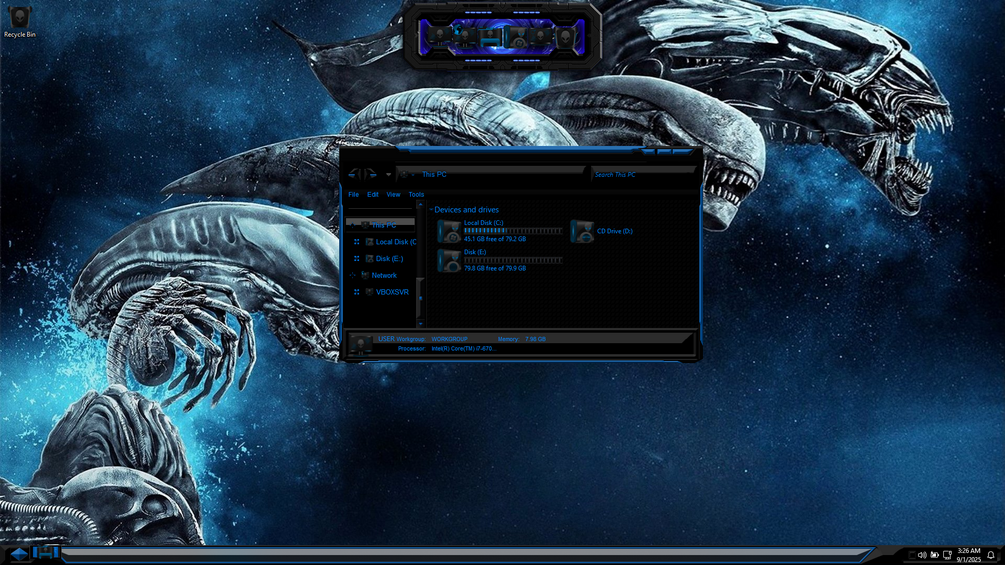This screenshot has height=565, width=1005.
Task: Open the Tools menu
Action: 416,194
